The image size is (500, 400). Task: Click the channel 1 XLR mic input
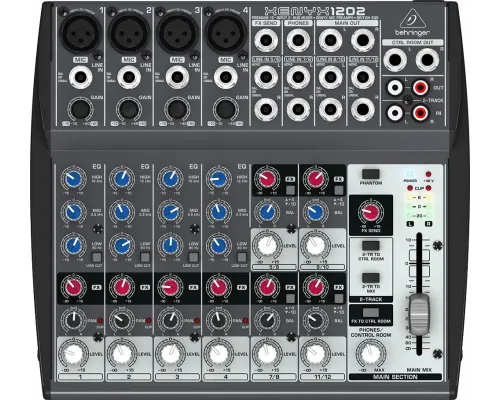click(x=80, y=33)
